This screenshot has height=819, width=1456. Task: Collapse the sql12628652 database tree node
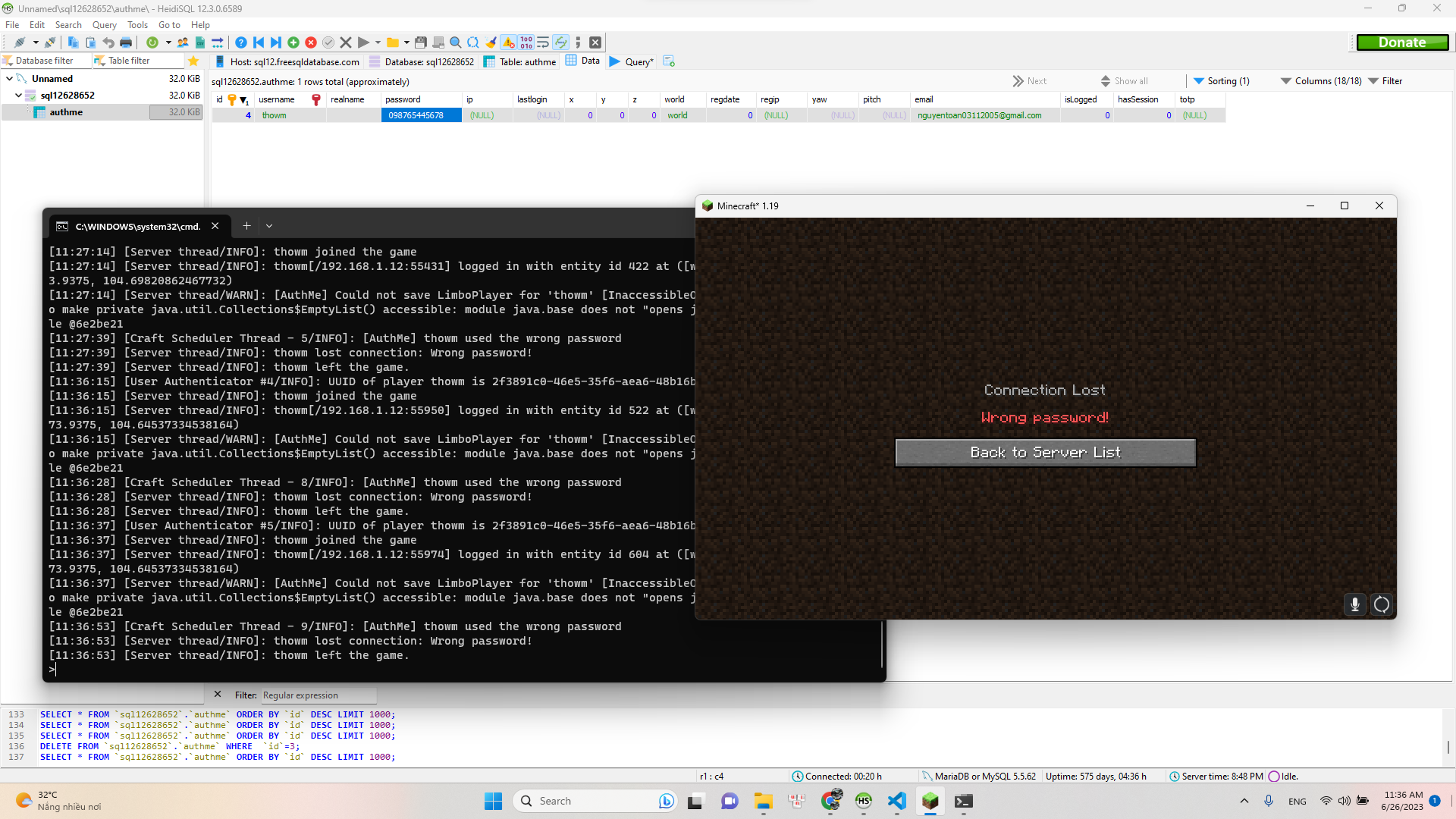coord(18,96)
